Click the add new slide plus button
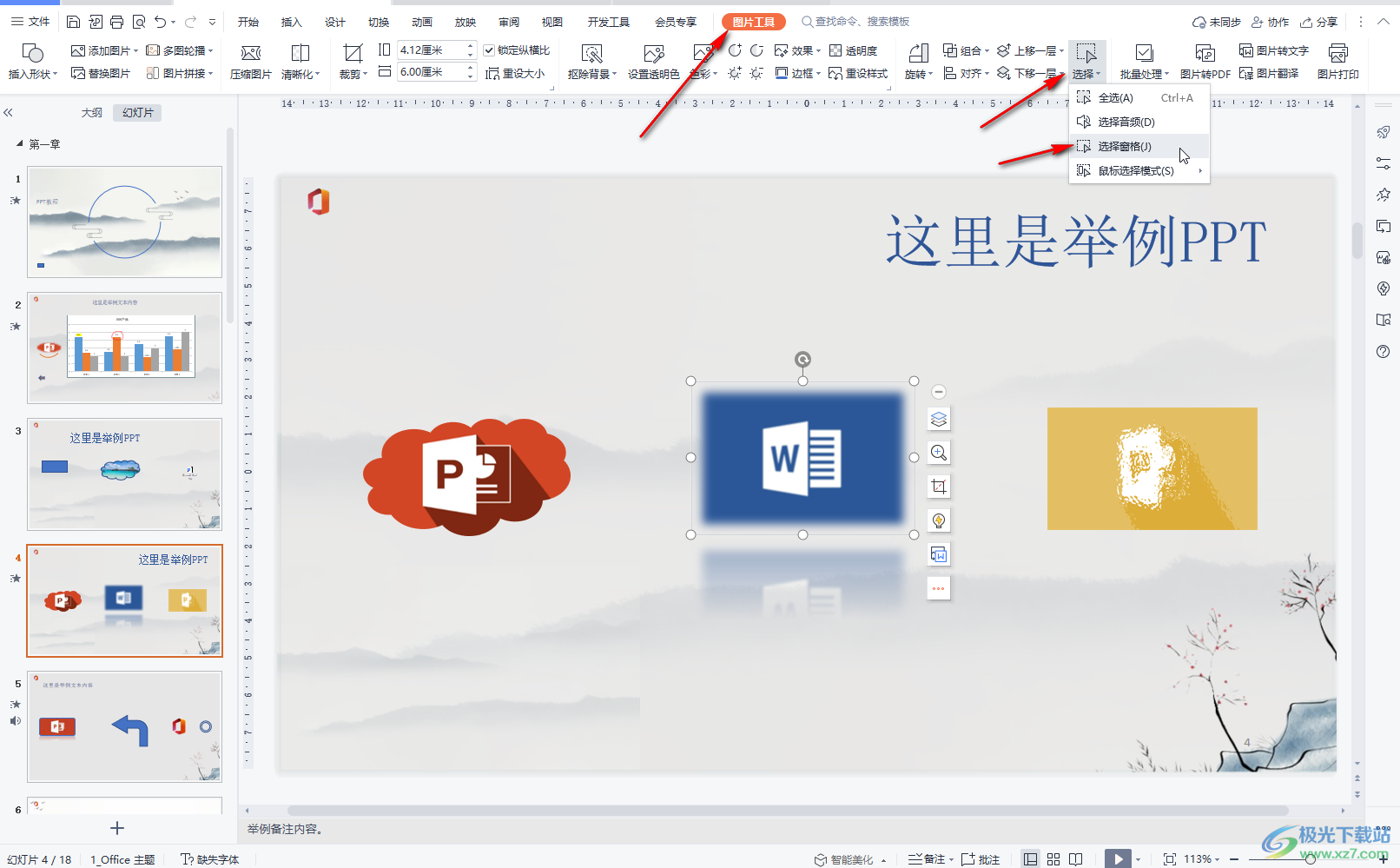This screenshot has height=868, width=1400. pyautogui.click(x=117, y=828)
